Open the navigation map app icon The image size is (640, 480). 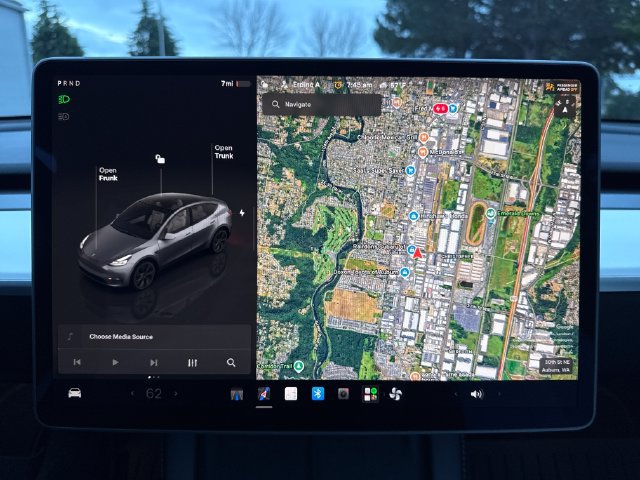click(264, 394)
